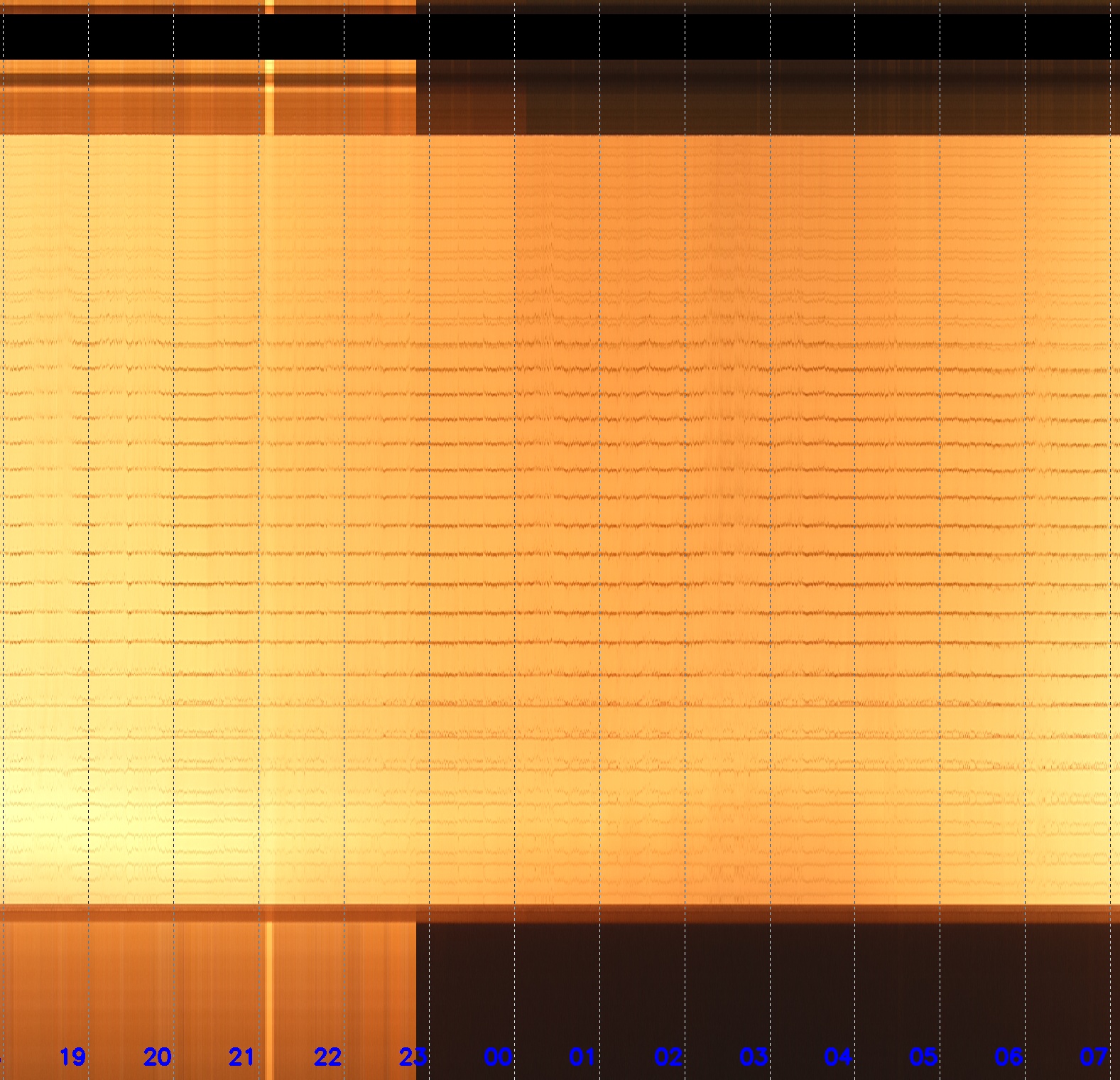Click thin dark band beneath the main spectrogram
Viewport: 1120px width, 1080px height.
point(560,914)
